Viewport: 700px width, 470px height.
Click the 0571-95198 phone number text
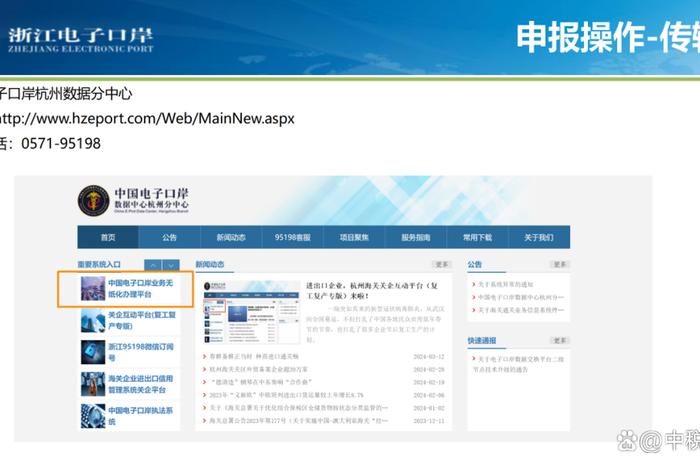[61, 143]
